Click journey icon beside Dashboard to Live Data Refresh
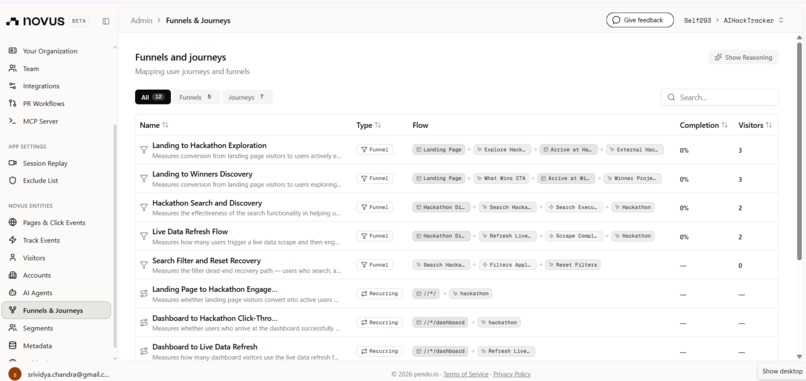The image size is (806, 381). [144, 351]
